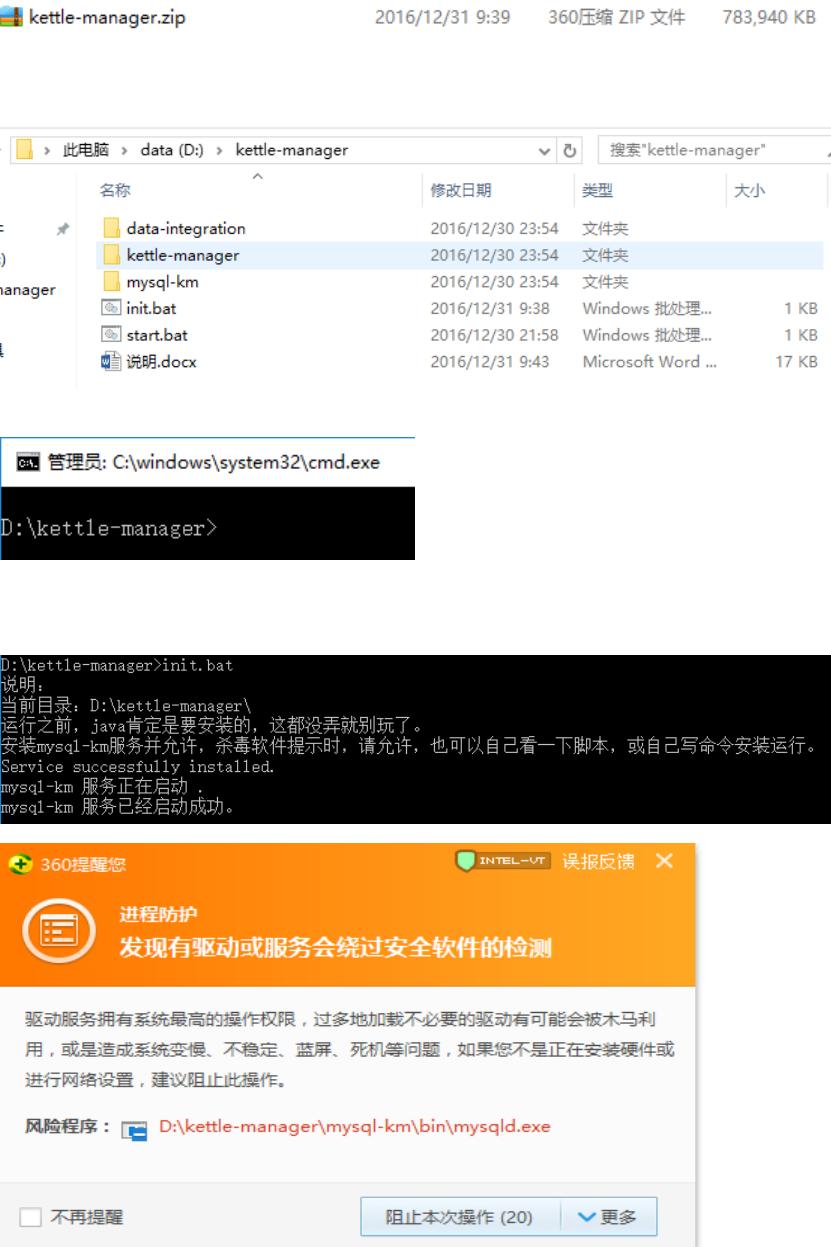Click the 阻止本次操作 button
831x1247 pixels.
[x=459, y=1217]
